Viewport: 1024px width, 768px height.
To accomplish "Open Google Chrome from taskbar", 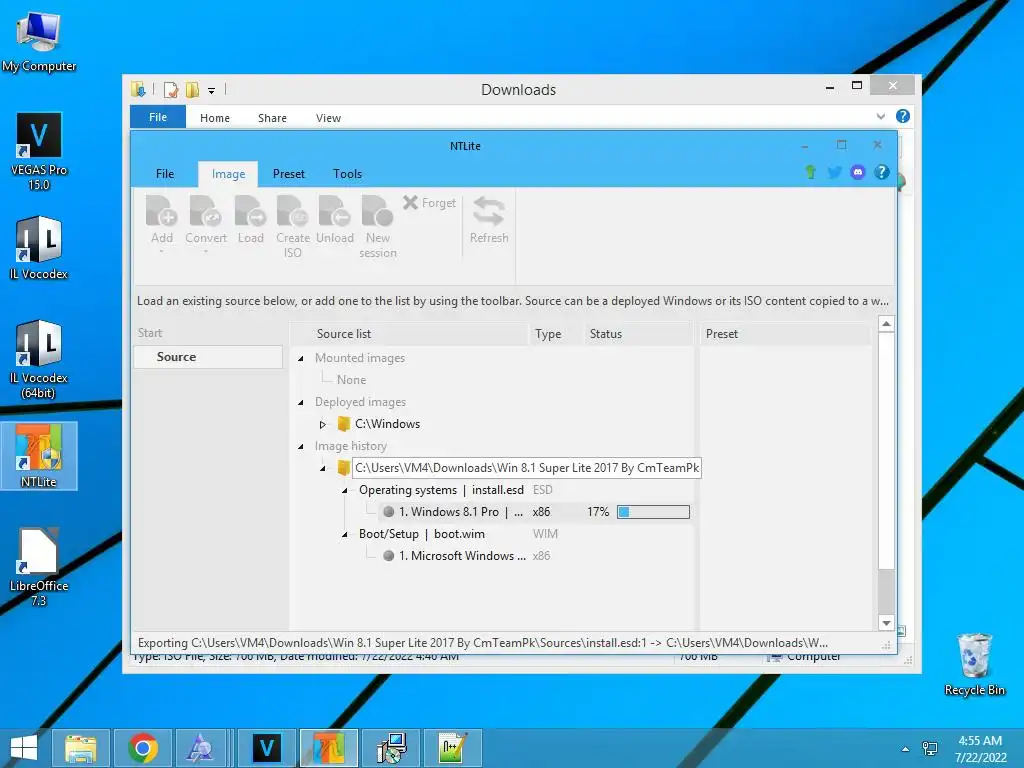I will point(143,748).
